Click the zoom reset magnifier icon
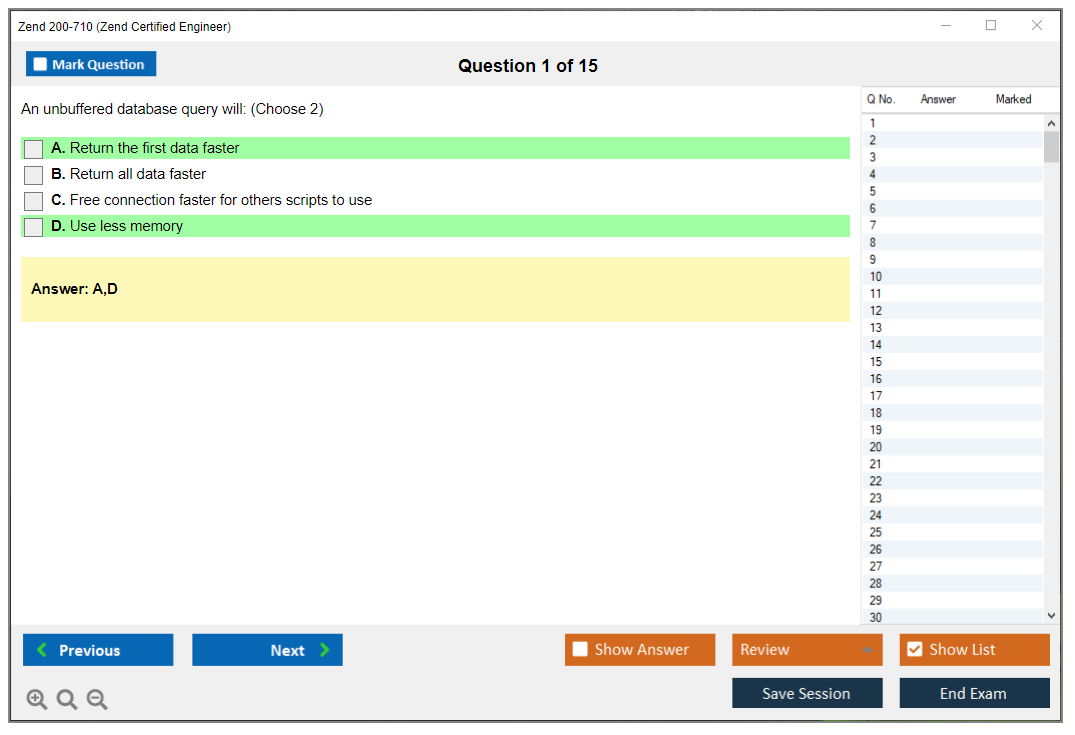Viewport: 1075px width, 735px height. (67, 700)
